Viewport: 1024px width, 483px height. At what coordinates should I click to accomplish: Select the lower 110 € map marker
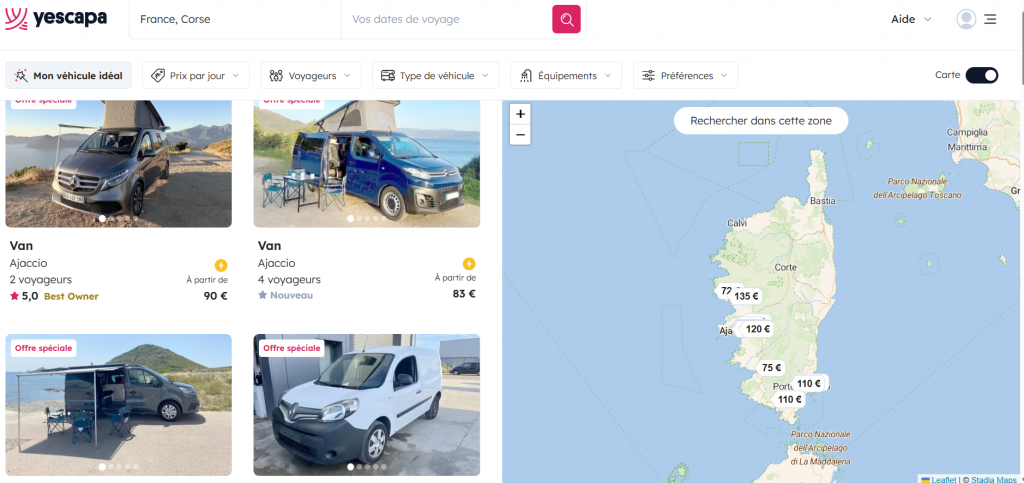[790, 399]
